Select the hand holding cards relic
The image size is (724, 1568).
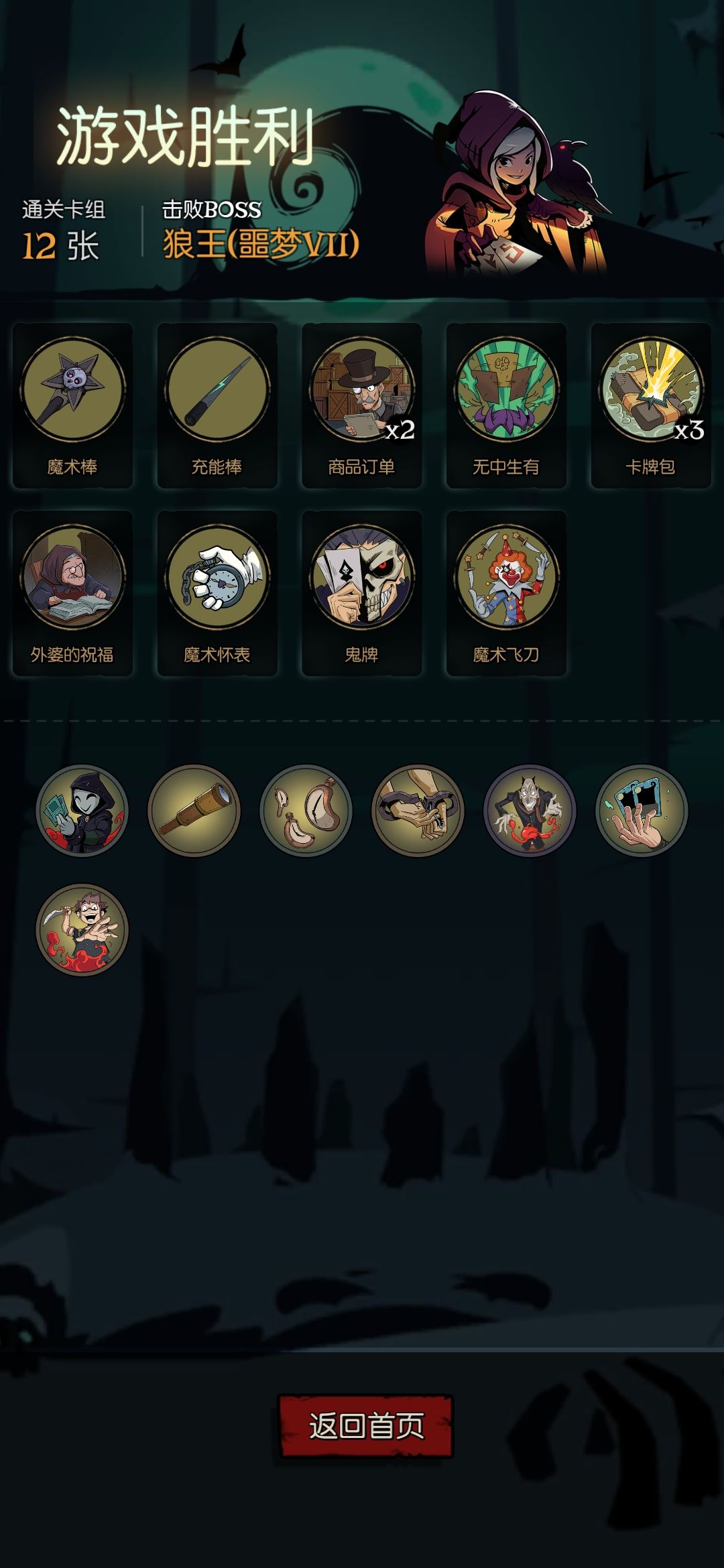[642, 811]
